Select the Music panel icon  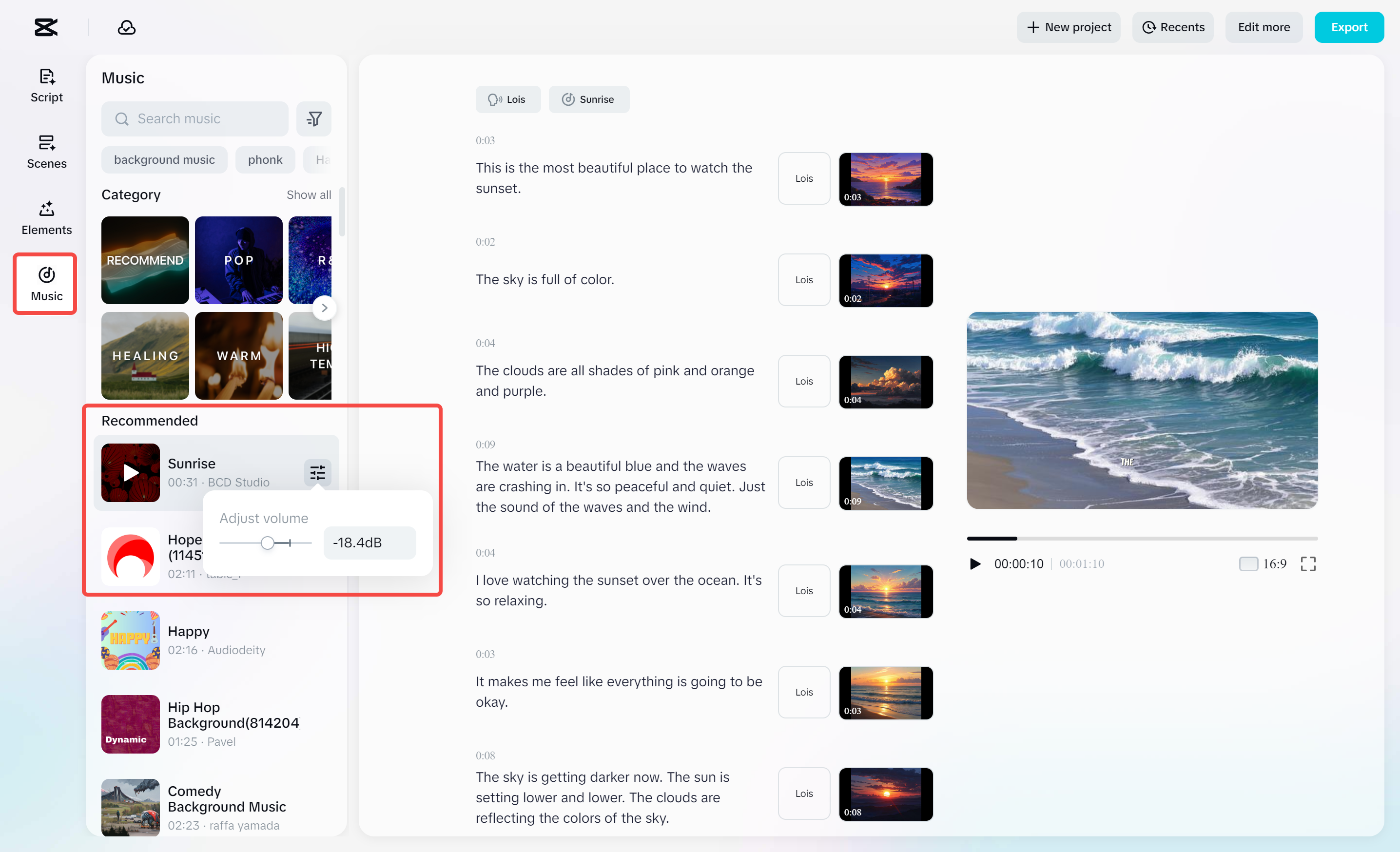click(x=45, y=284)
